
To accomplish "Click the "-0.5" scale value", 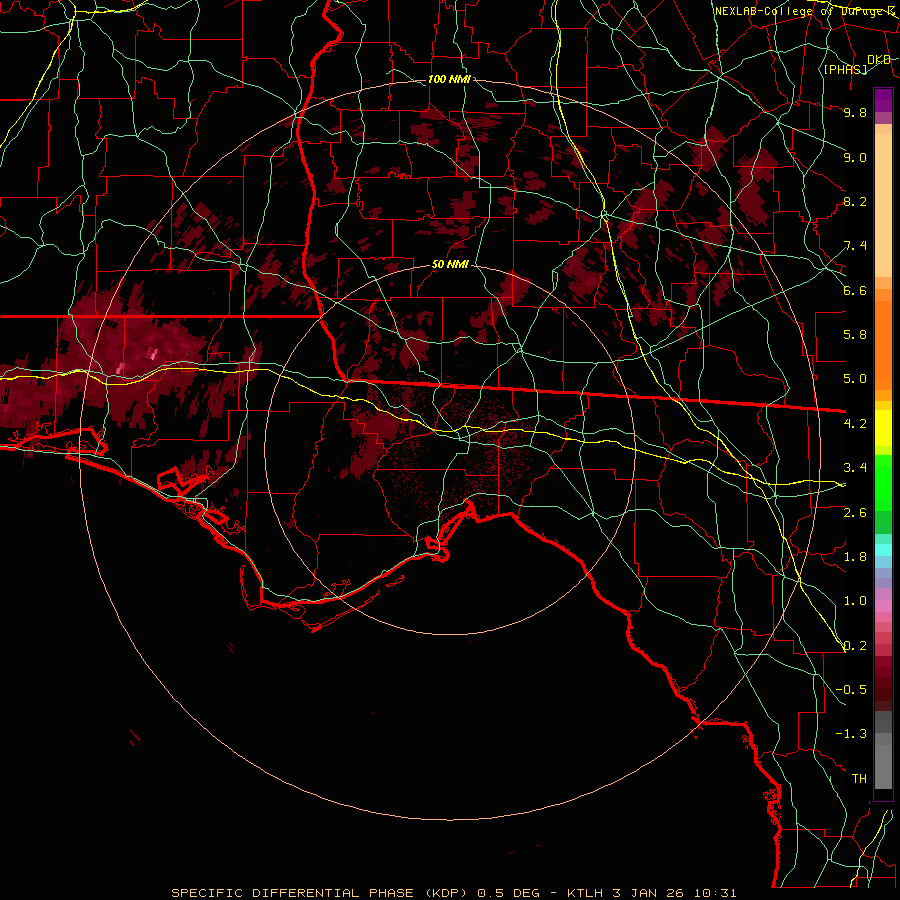I will click(851, 690).
